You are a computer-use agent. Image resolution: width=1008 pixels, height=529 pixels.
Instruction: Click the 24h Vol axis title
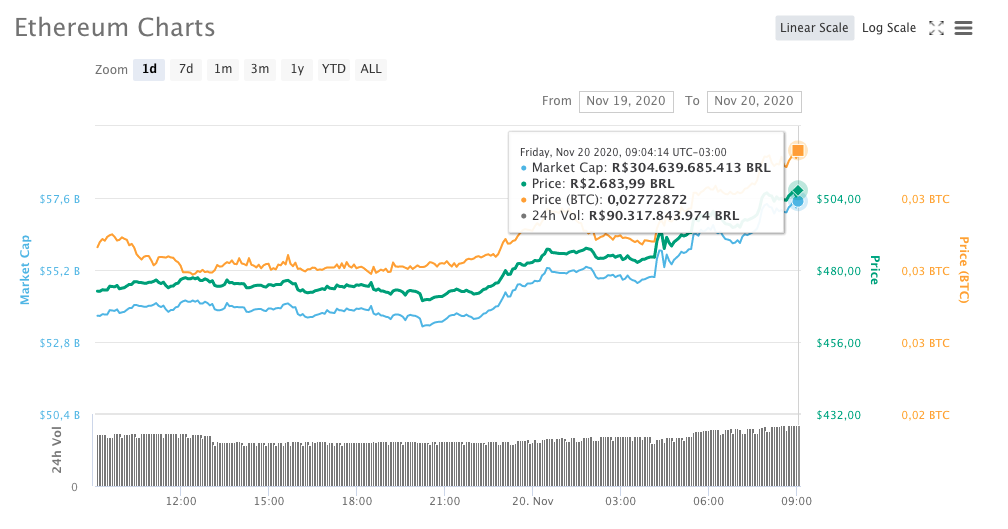pyautogui.click(x=57, y=450)
